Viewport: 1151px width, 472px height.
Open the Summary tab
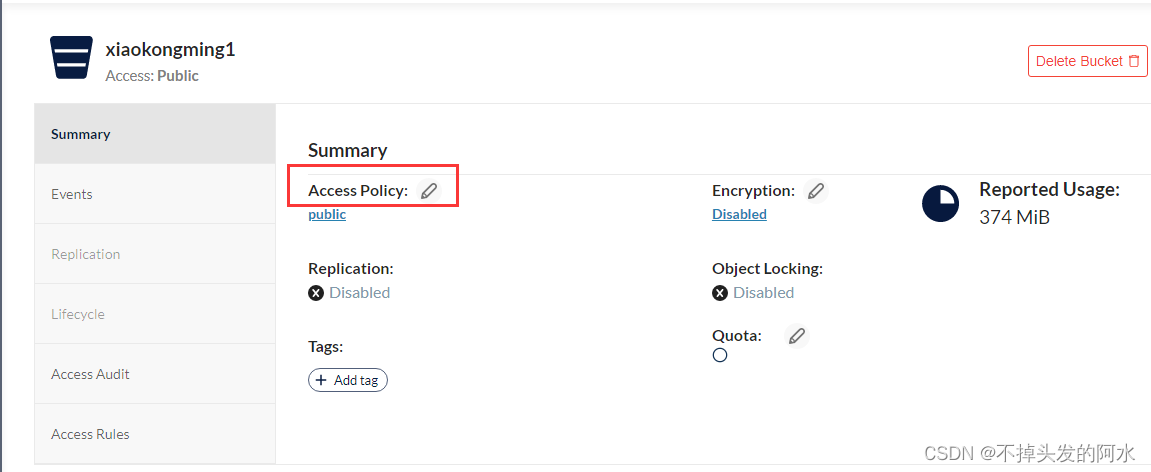tap(155, 134)
